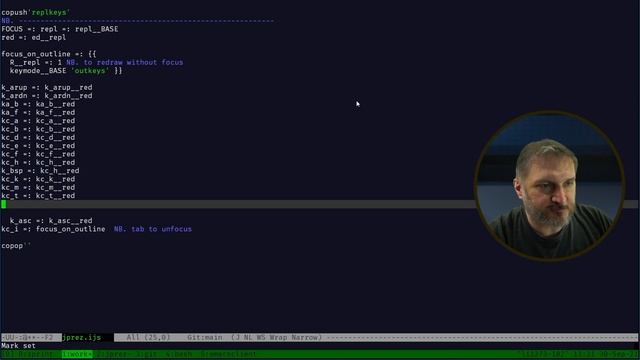Click the dashed NB. comment separator line
Image resolution: width=640 pixels, height=360 pixels.
click(138, 21)
